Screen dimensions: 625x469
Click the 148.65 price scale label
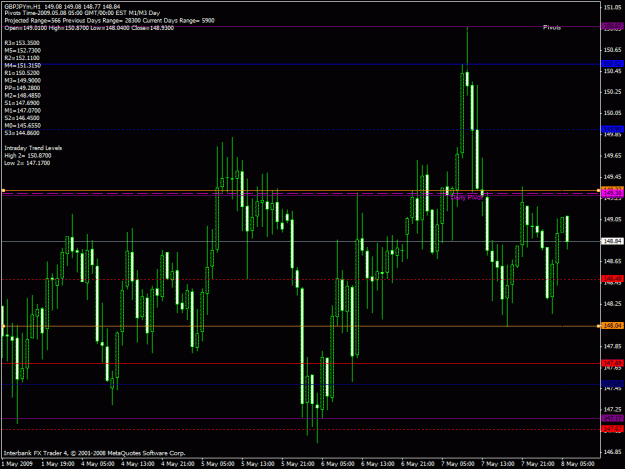[x=613, y=261]
